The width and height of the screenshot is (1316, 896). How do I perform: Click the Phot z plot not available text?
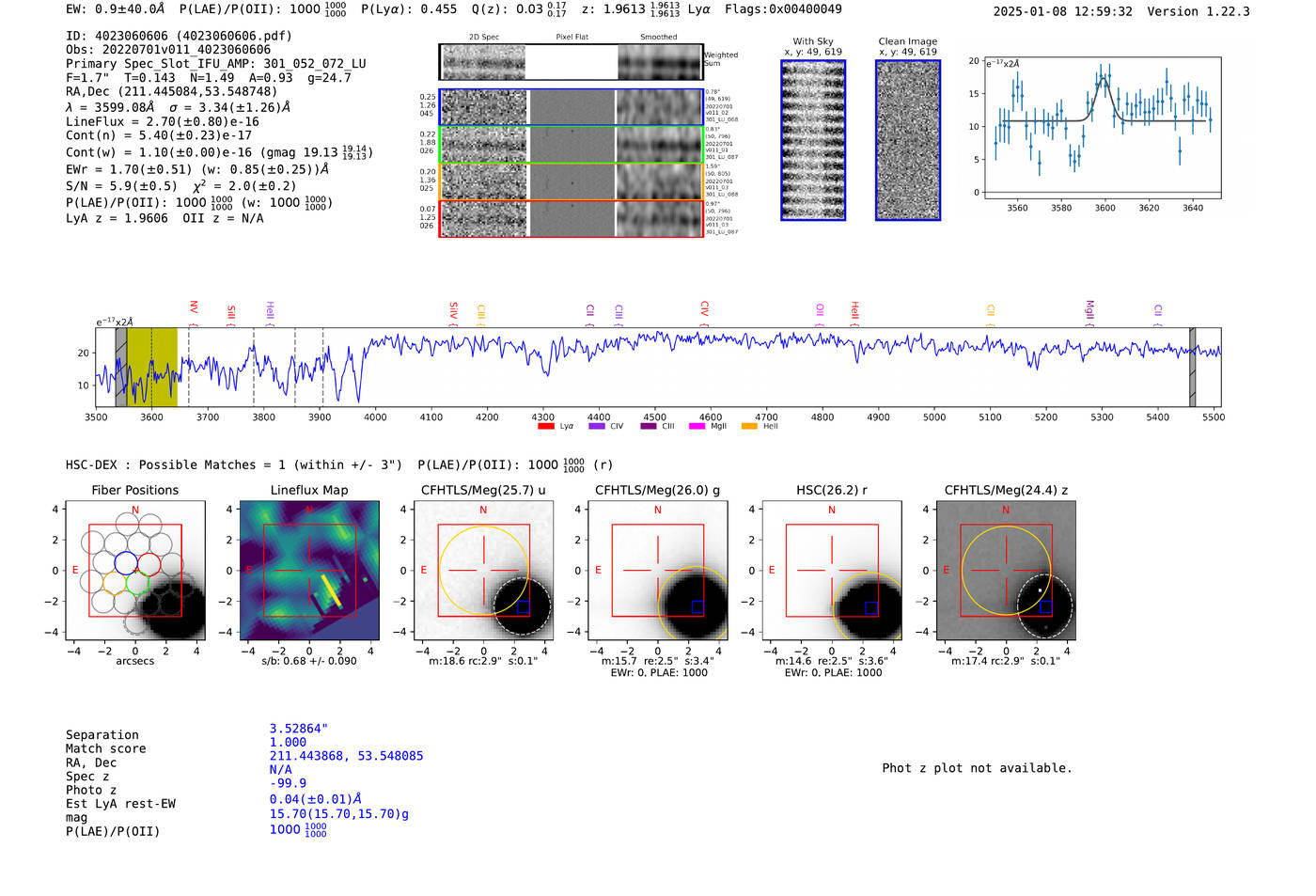[977, 768]
